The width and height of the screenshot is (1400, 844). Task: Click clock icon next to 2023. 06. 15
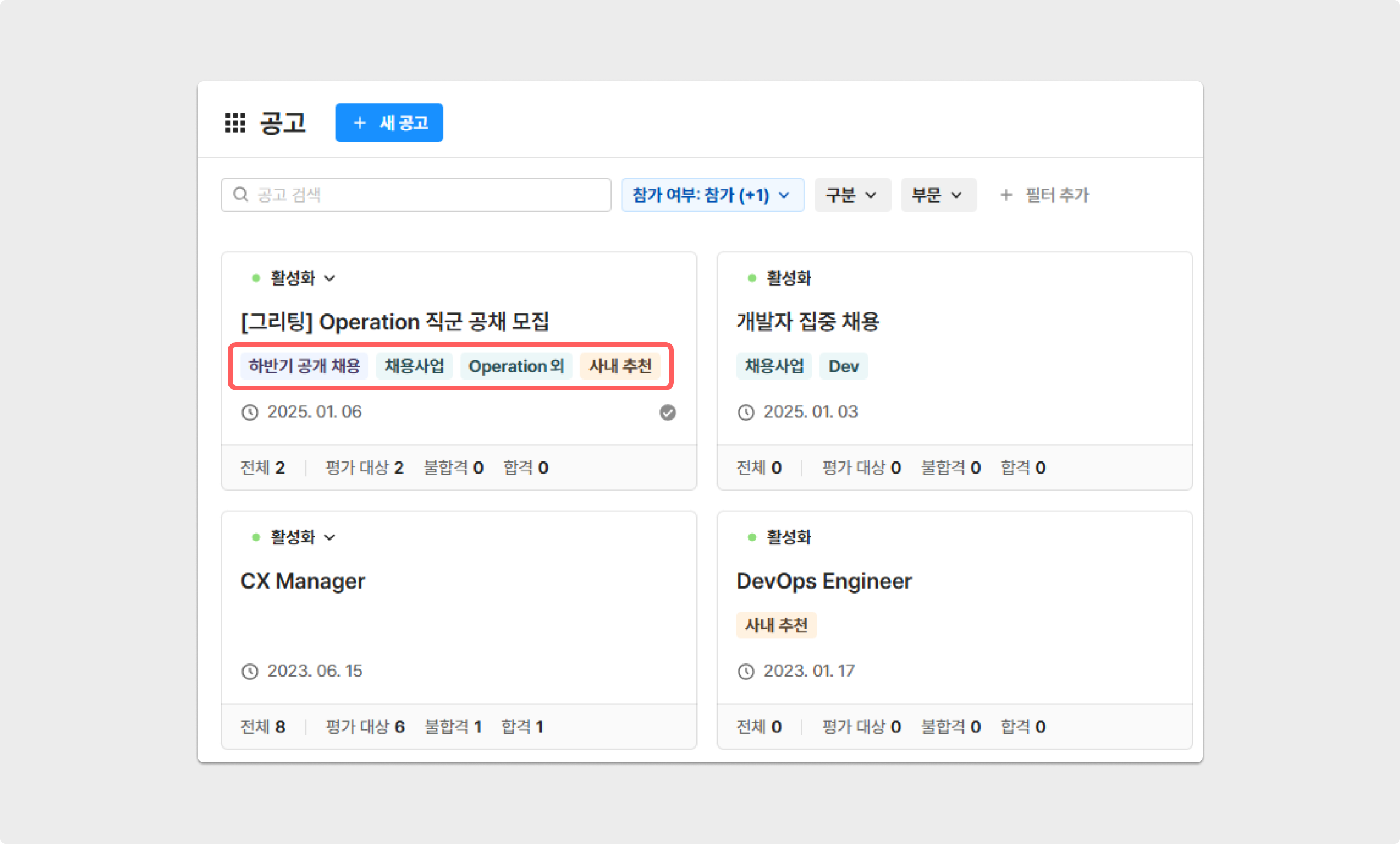250,671
